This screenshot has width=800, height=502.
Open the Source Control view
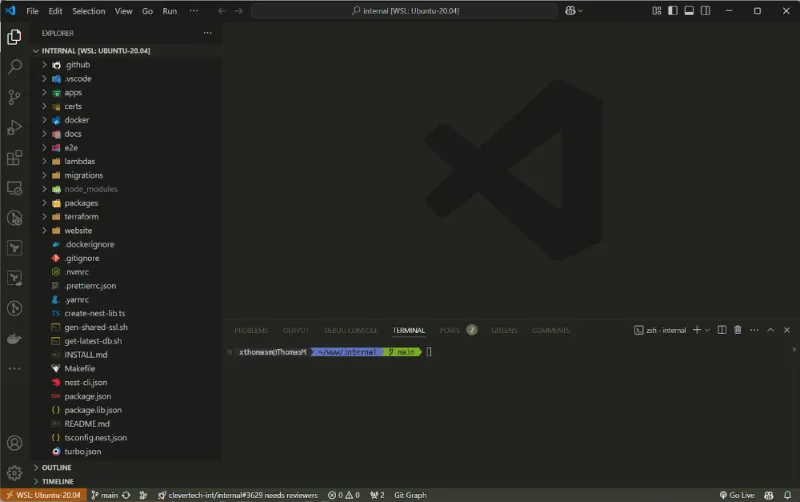click(x=14, y=97)
